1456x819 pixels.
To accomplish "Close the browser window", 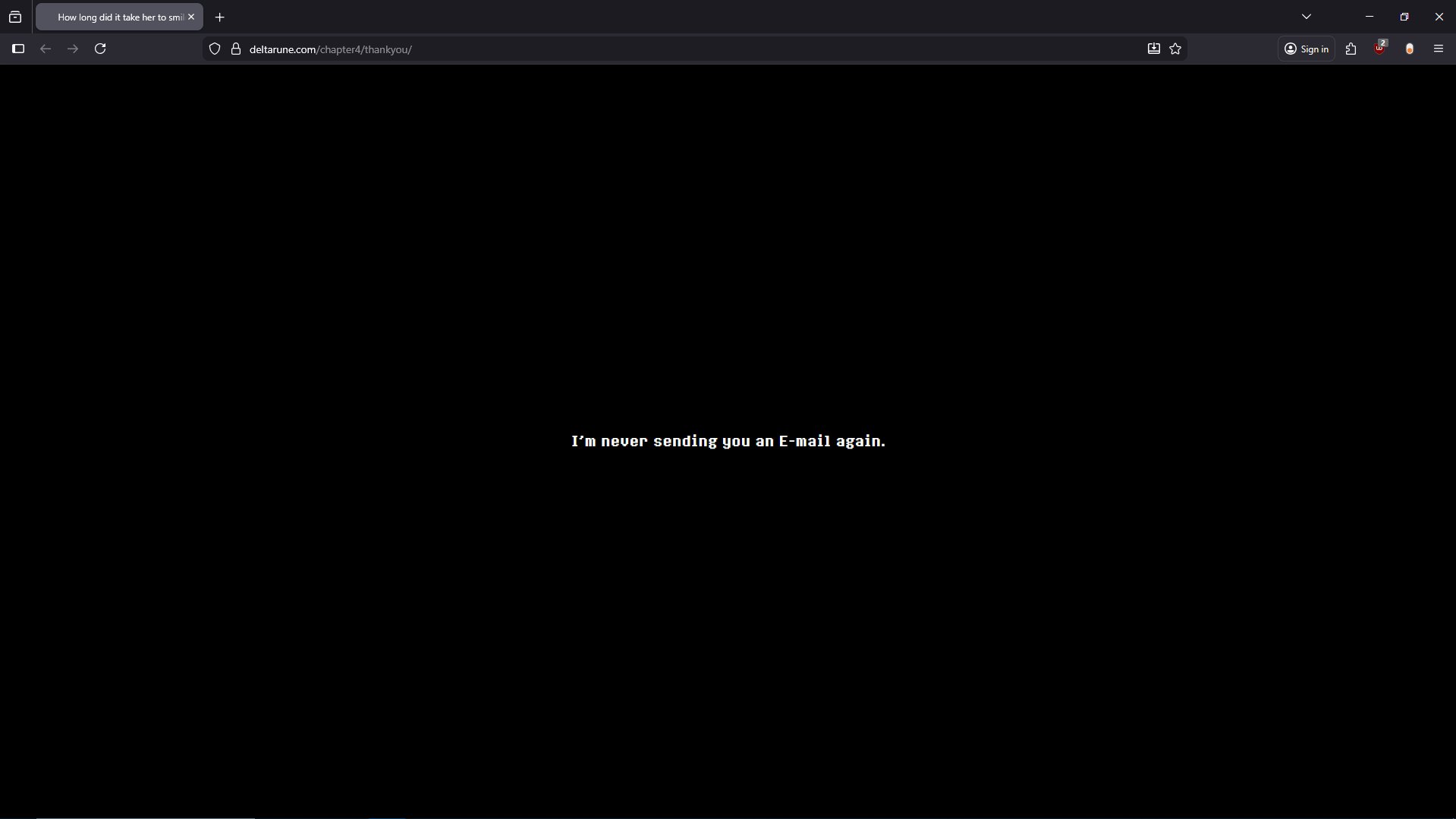I will (x=1439, y=17).
